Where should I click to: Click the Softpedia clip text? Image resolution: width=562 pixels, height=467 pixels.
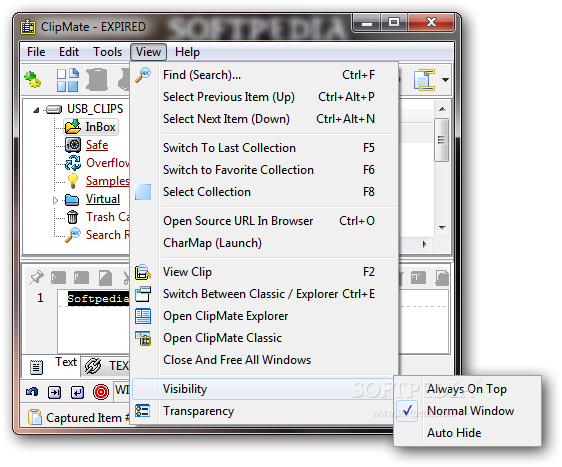98,298
